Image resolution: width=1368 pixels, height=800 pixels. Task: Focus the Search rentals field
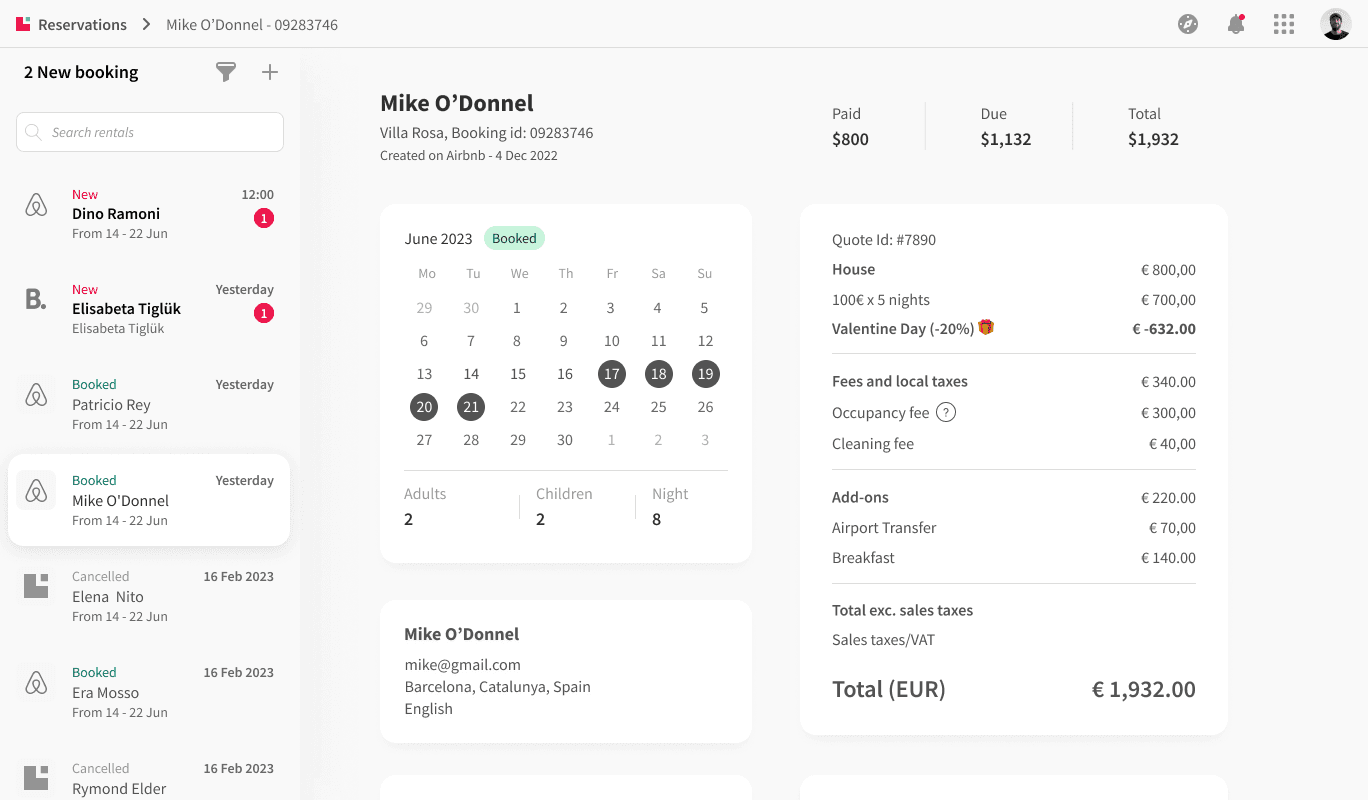tap(150, 132)
